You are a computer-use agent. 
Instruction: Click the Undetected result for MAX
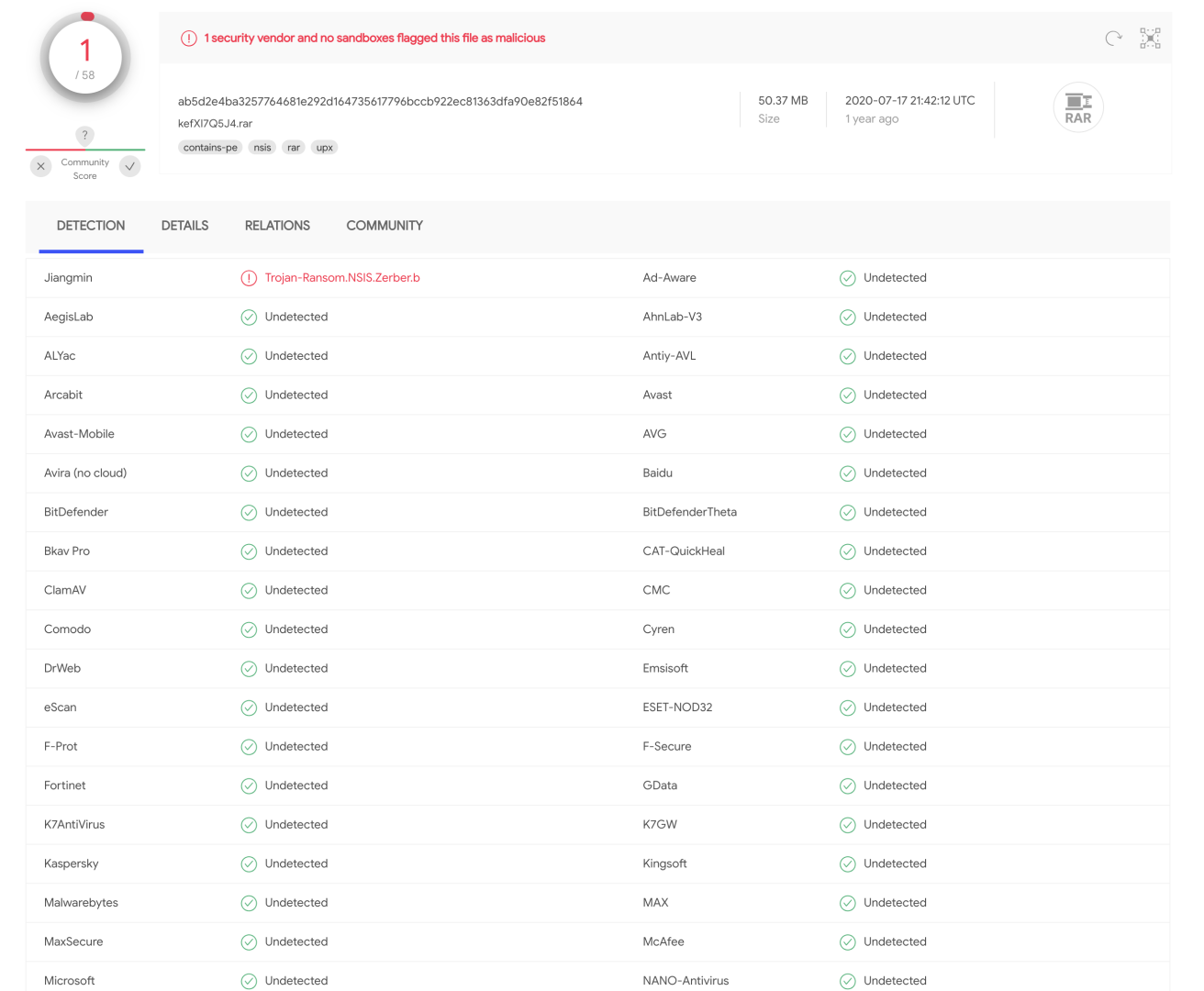click(x=895, y=903)
